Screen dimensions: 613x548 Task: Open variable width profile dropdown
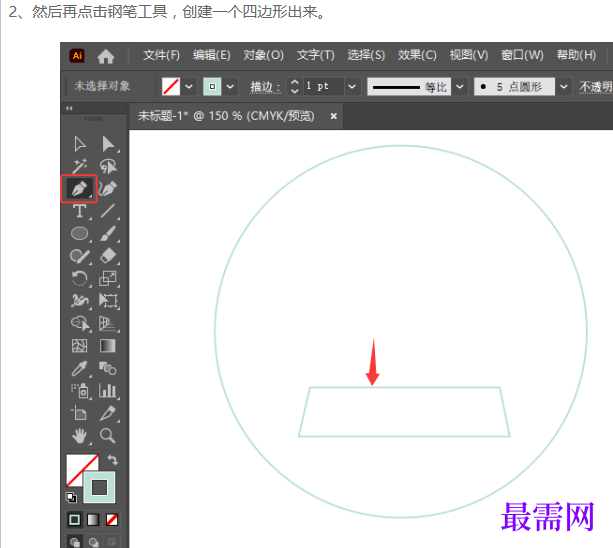click(x=460, y=86)
